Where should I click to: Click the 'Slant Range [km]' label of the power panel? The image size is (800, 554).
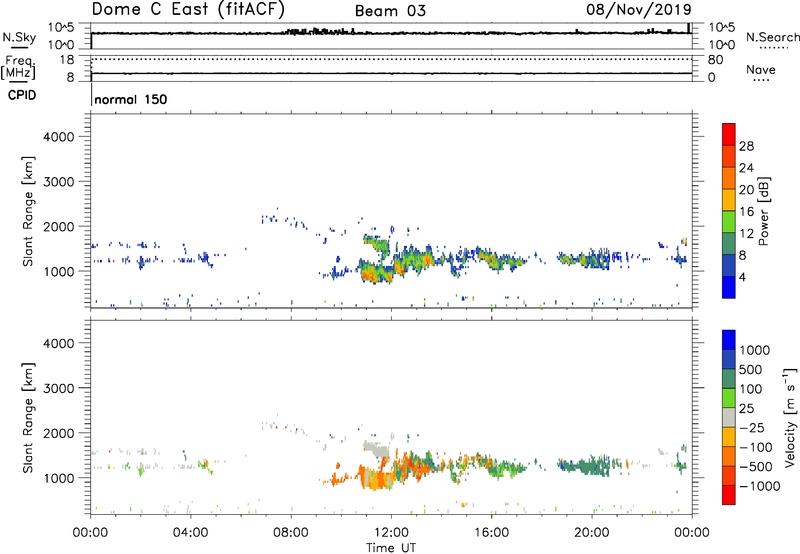(28, 211)
